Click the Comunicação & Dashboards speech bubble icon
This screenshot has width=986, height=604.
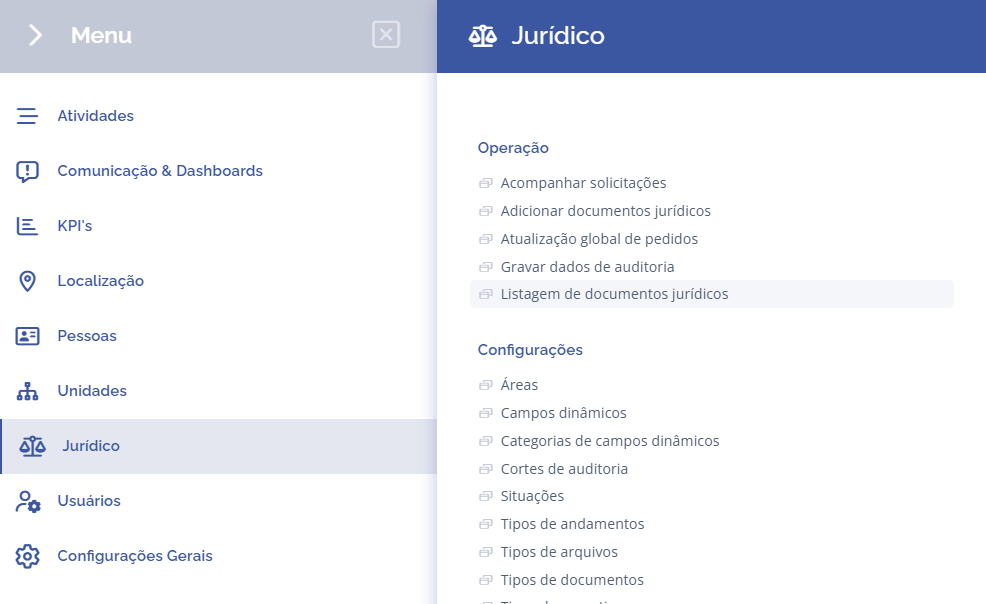click(x=27, y=171)
